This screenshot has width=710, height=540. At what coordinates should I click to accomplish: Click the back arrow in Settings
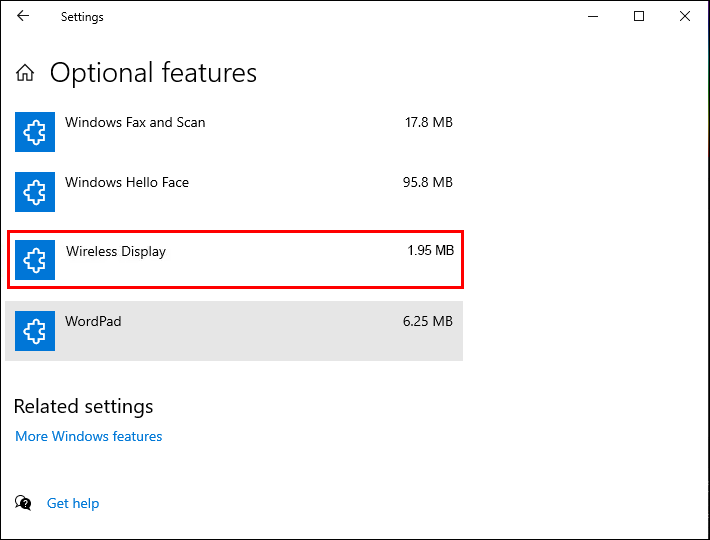[23, 16]
